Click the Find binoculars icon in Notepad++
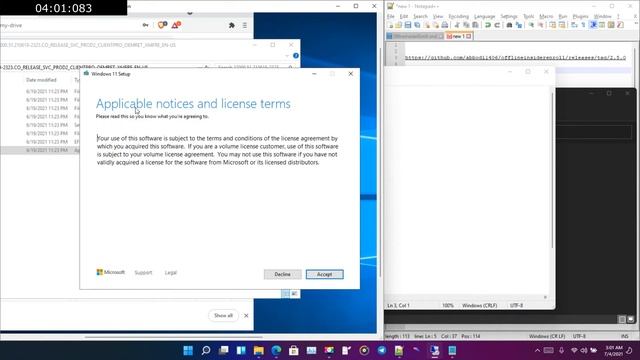The height and width of the screenshot is (360, 640). click(509, 25)
